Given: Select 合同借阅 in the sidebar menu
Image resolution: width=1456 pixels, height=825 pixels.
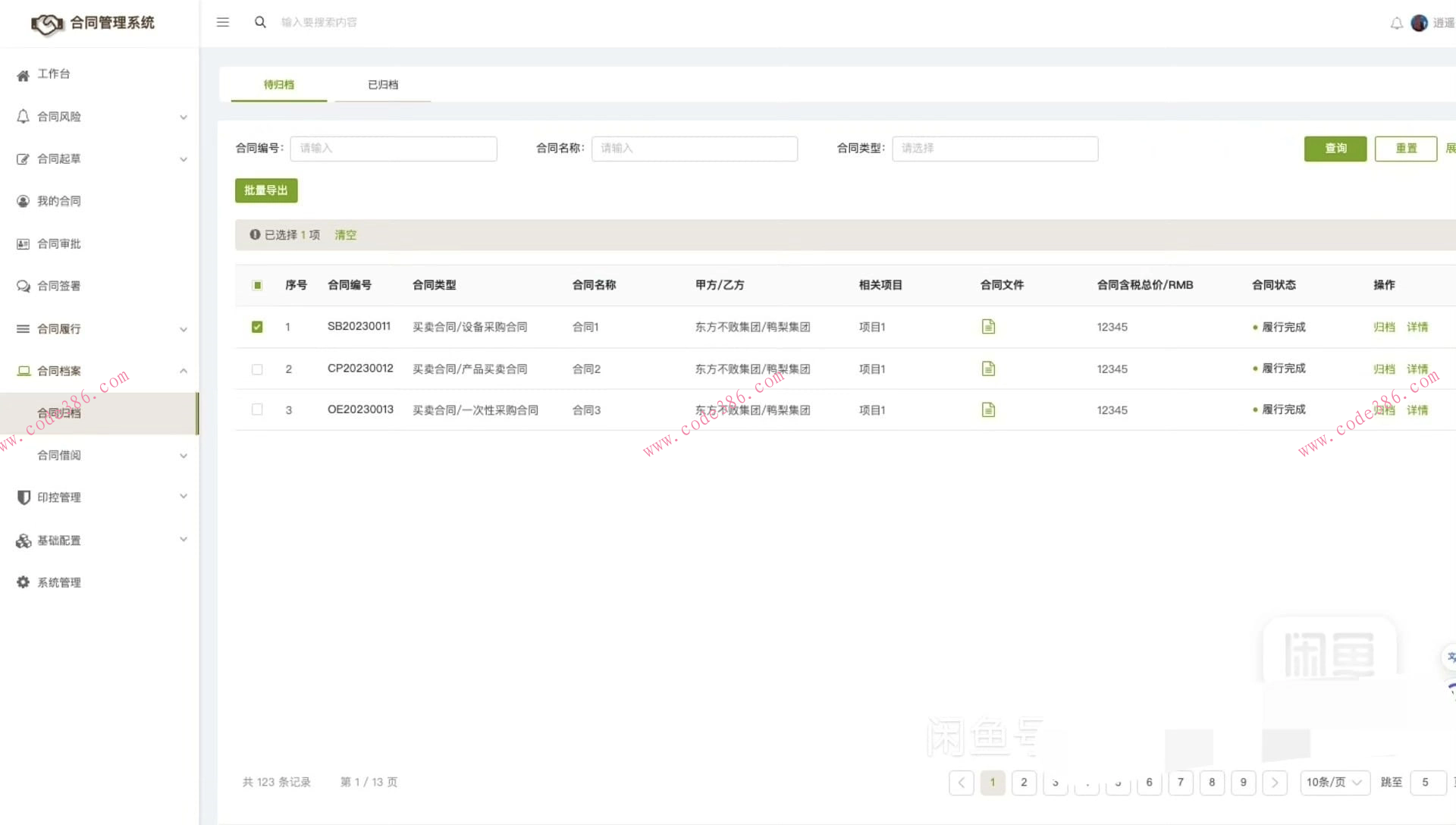Looking at the screenshot, I should pyautogui.click(x=60, y=455).
